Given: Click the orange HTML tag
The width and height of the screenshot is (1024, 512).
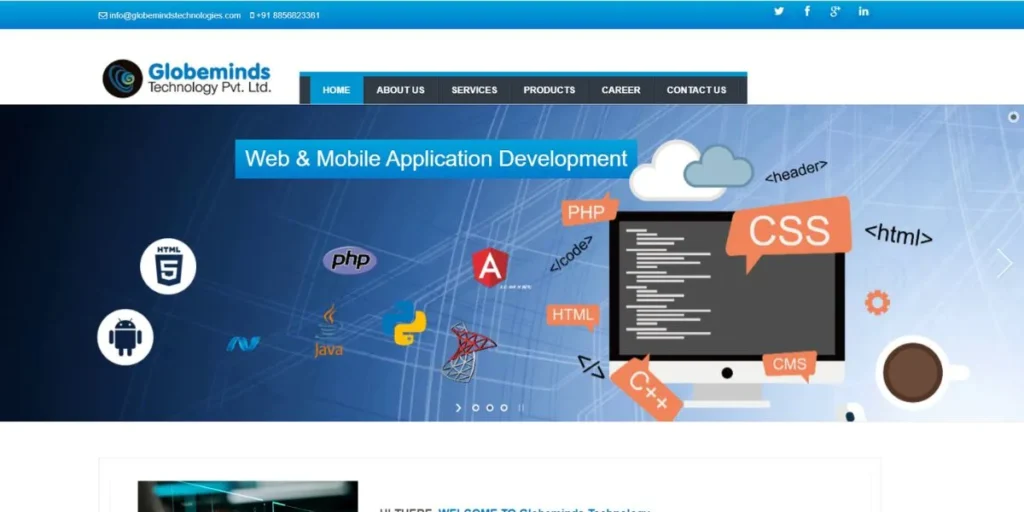Looking at the screenshot, I should (573, 316).
